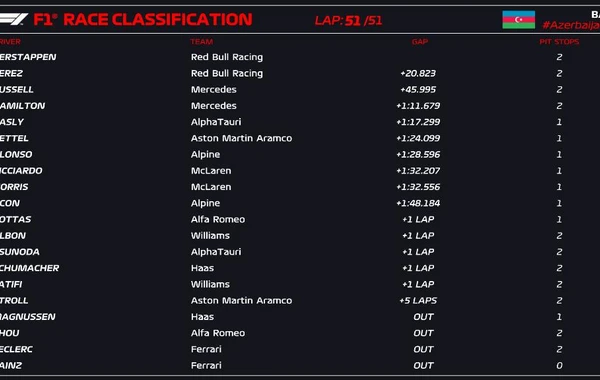Click Bottas' Alfa Romeo team name
The image size is (600, 380).
(218, 219)
